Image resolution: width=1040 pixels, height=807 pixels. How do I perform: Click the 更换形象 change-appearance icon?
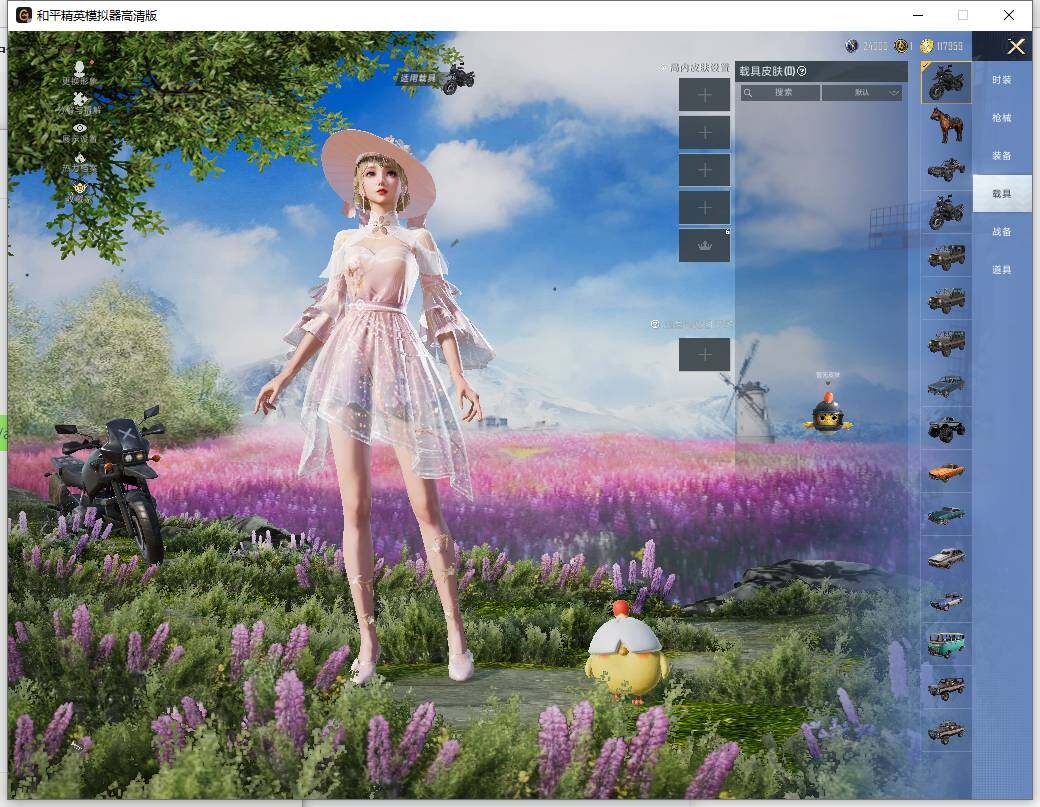(79, 68)
